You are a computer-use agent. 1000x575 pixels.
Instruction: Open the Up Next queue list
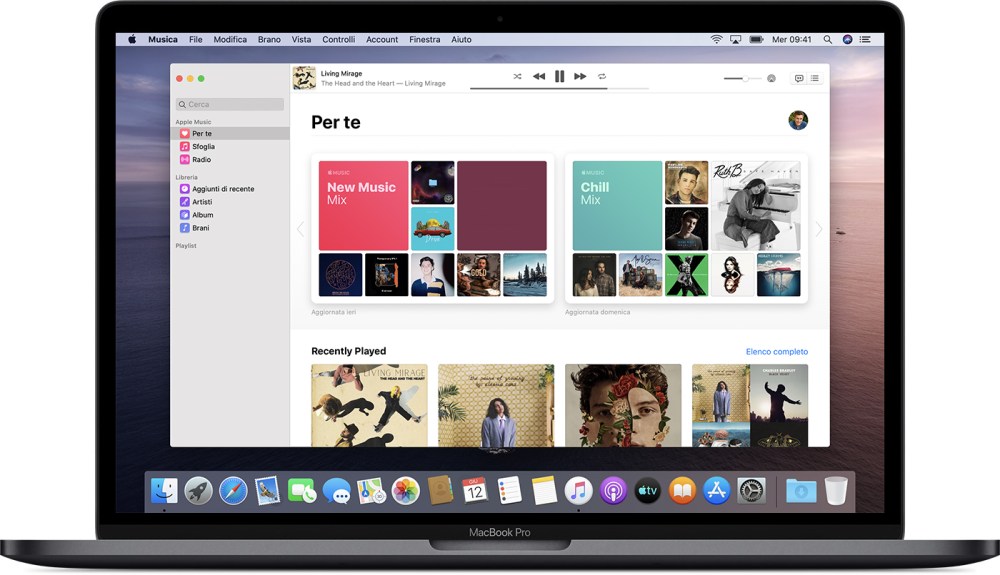click(814, 78)
